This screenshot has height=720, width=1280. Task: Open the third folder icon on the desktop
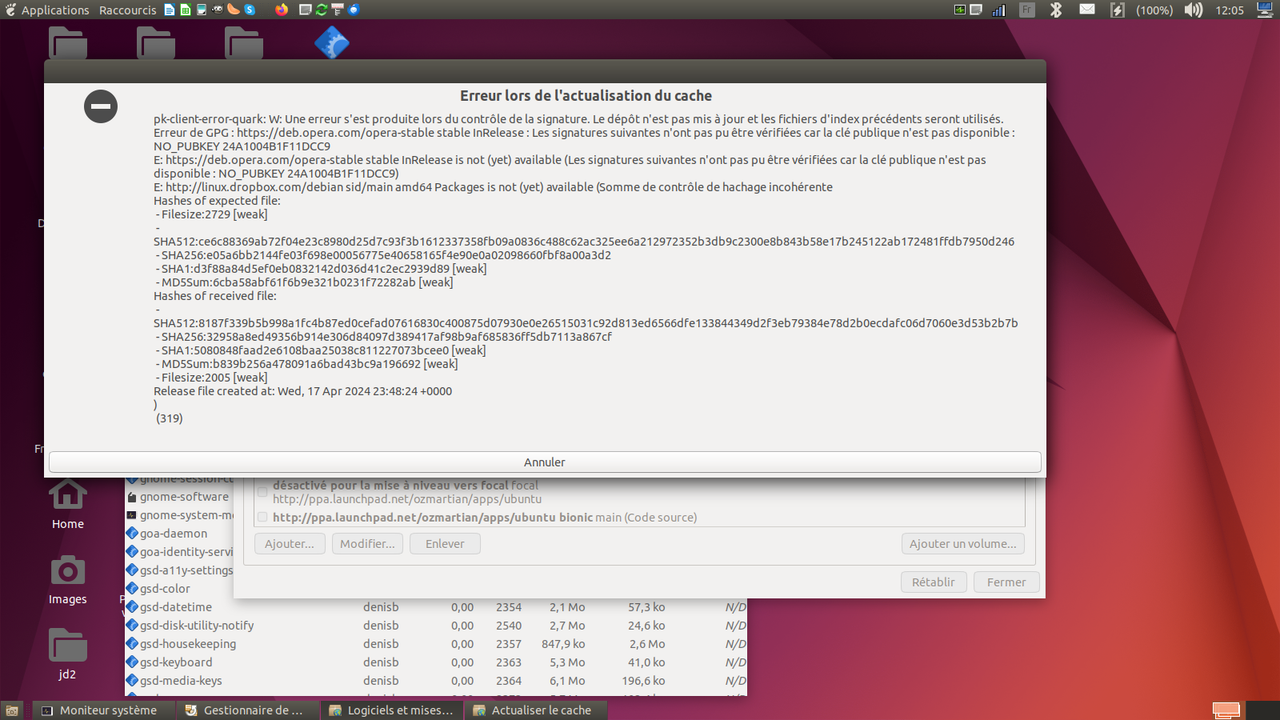244,42
